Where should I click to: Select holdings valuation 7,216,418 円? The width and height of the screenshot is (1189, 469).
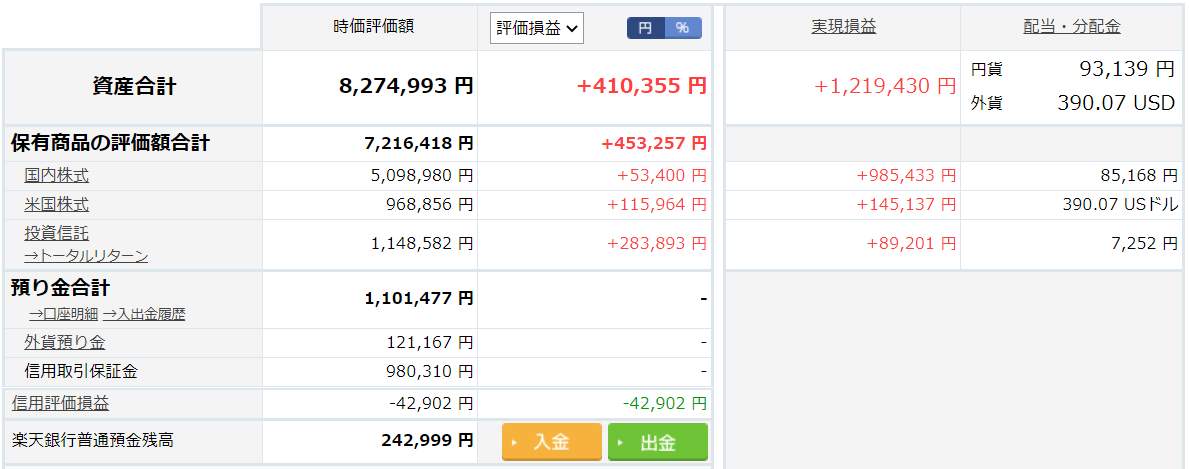pyautogui.click(x=419, y=143)
